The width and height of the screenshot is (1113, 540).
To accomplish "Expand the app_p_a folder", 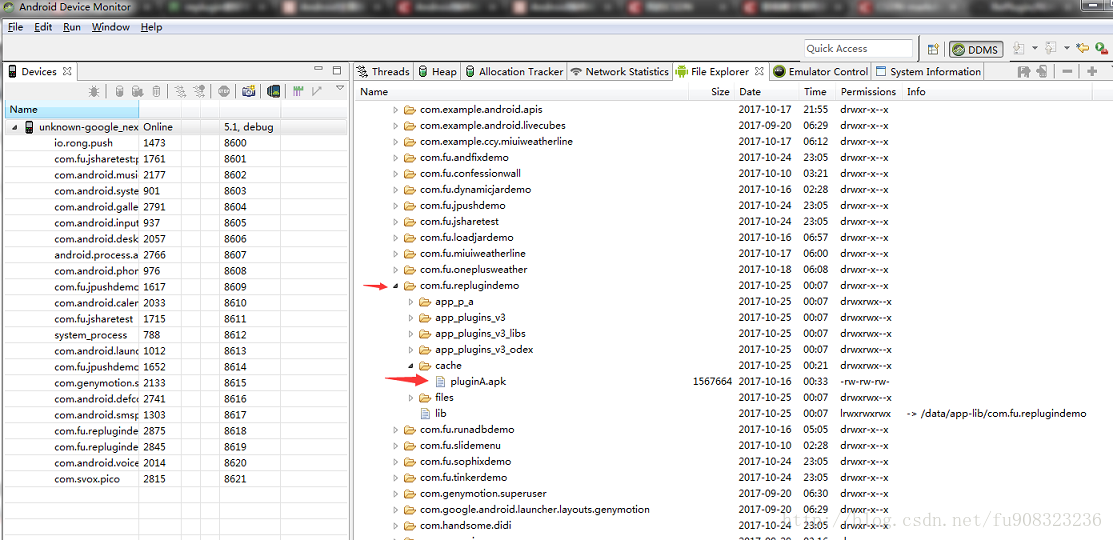I will click(411, 302).
